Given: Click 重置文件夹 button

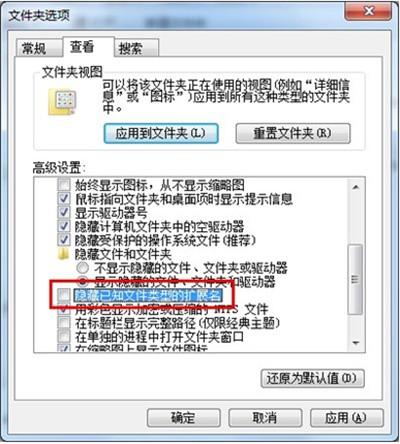Looking at the screenshot, I should (293, 133).
